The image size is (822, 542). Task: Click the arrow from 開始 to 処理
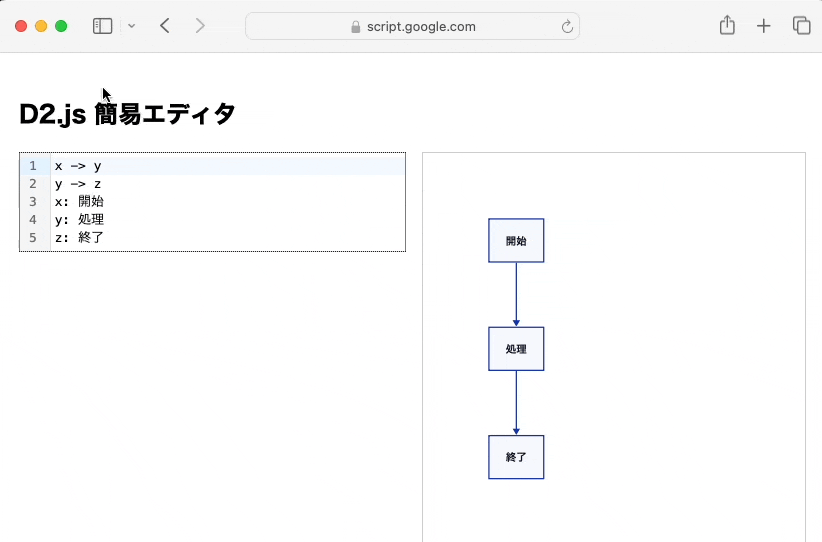516,295
